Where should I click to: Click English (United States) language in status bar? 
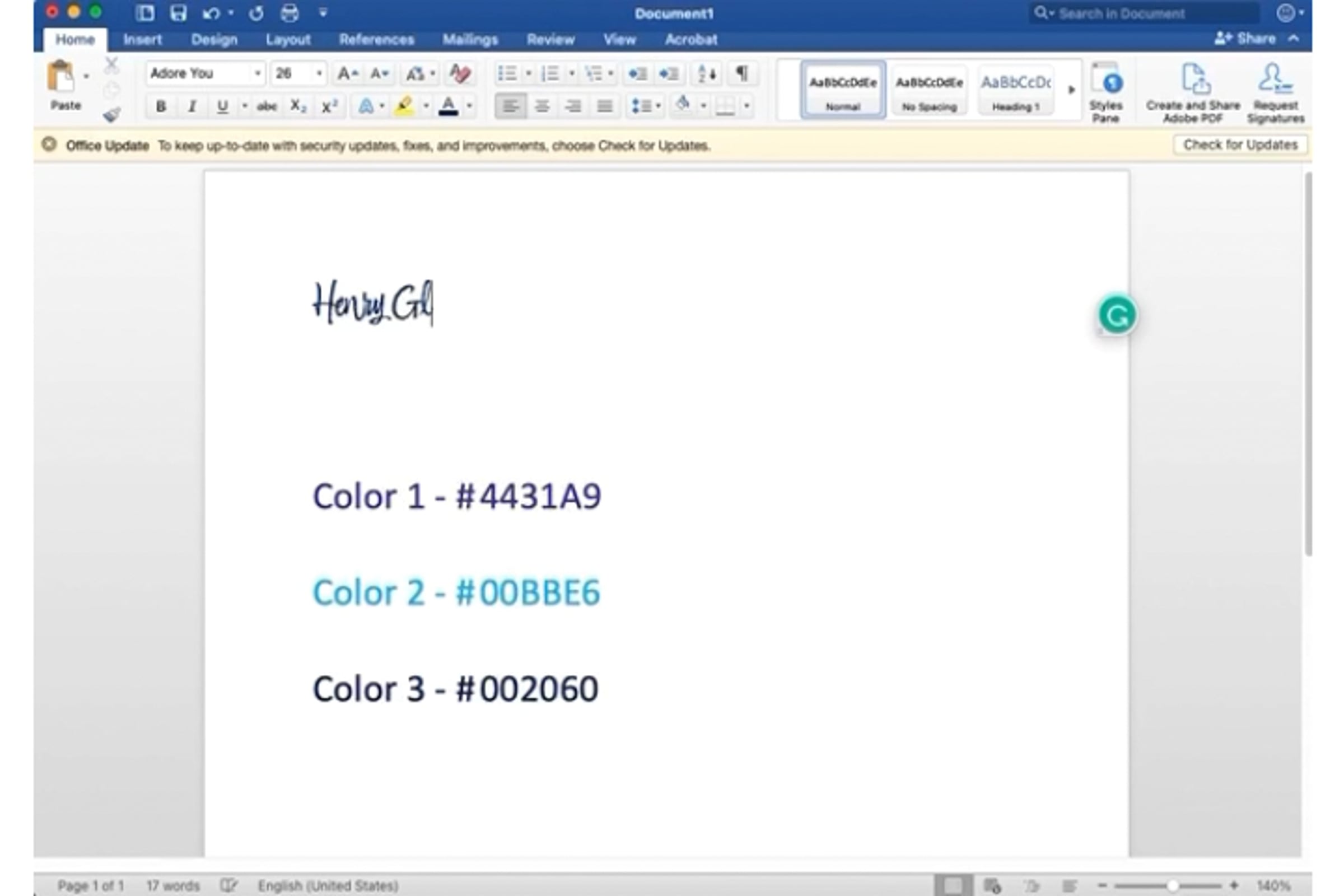coord(328,885)
